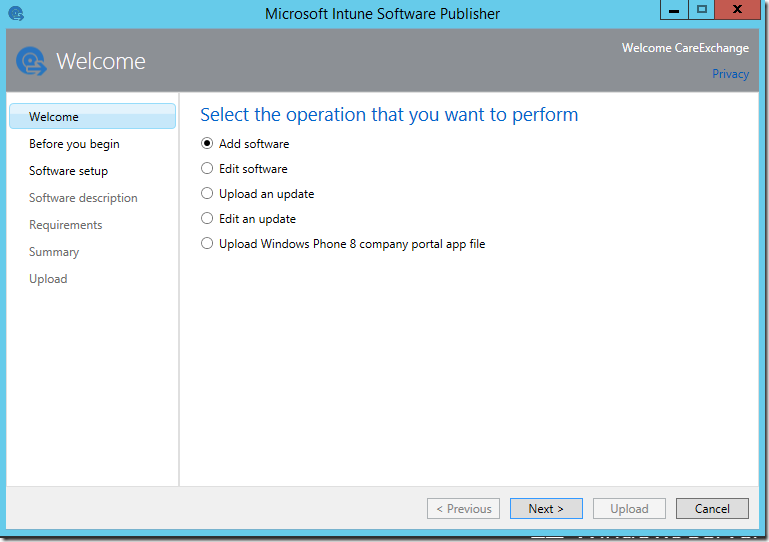Image resolution: width=769 pixels, height=542 pixels.
Task: Click the Next button
Action: click(546, 509)
